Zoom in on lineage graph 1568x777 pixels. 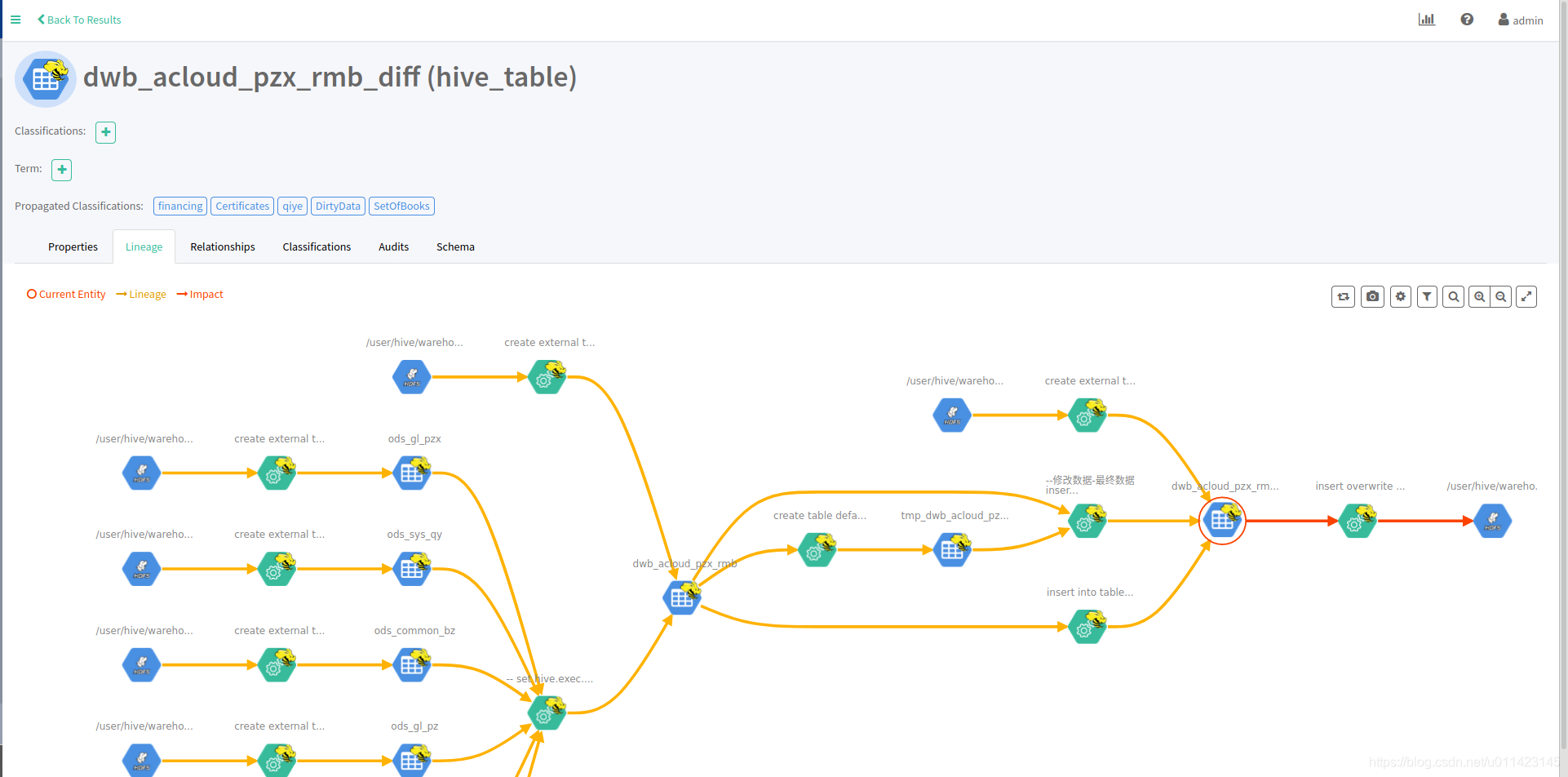(1479, 297)
